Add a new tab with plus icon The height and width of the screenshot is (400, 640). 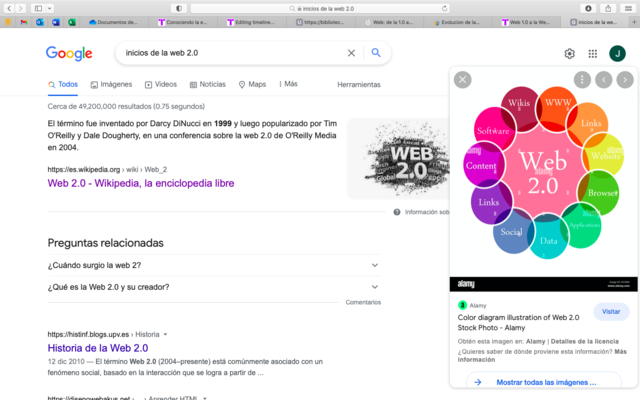pos(634,22)
